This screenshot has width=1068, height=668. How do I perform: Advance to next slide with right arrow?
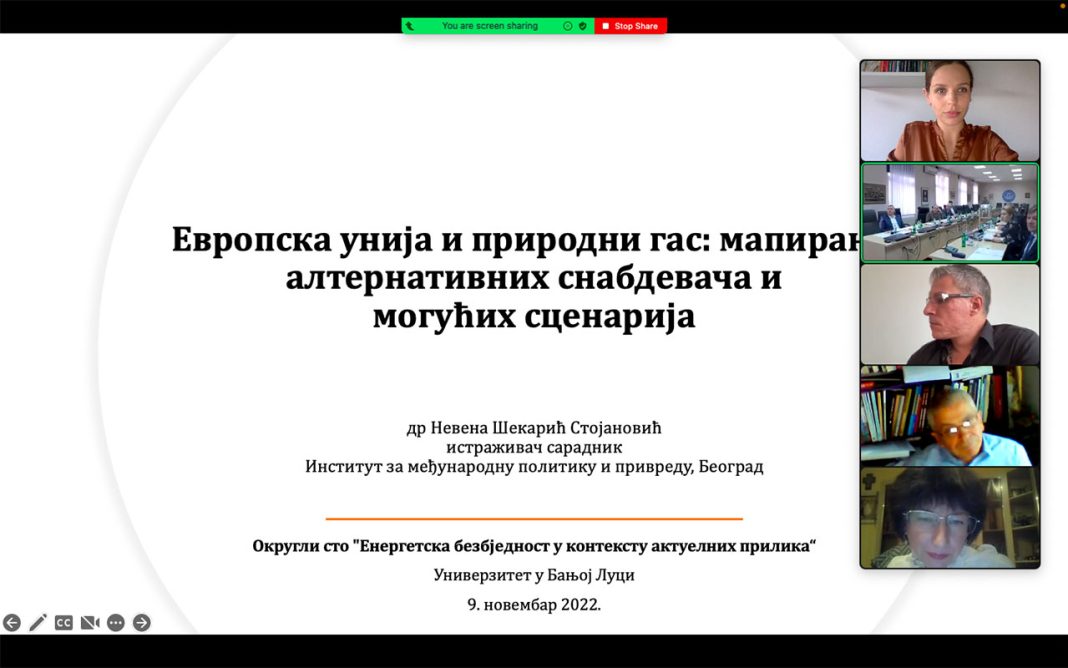142,622
